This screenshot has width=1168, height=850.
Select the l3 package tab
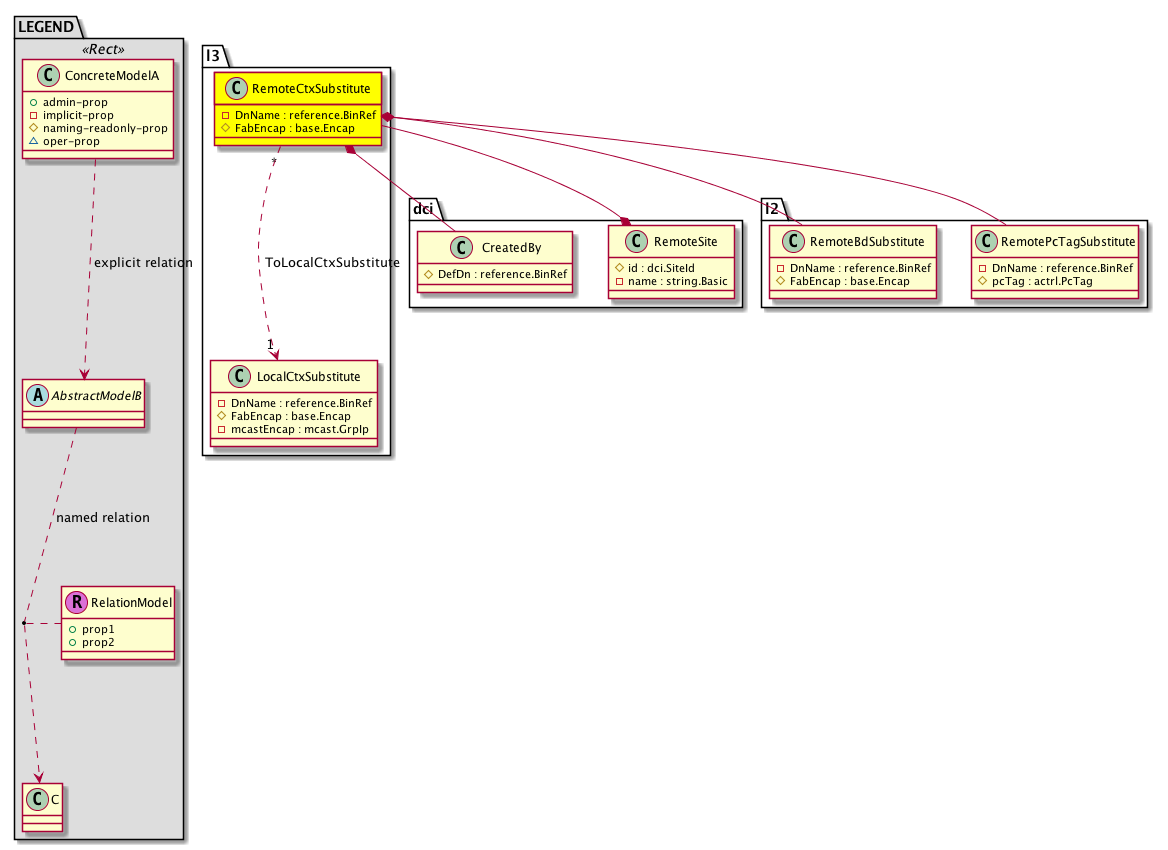(215, 57)
